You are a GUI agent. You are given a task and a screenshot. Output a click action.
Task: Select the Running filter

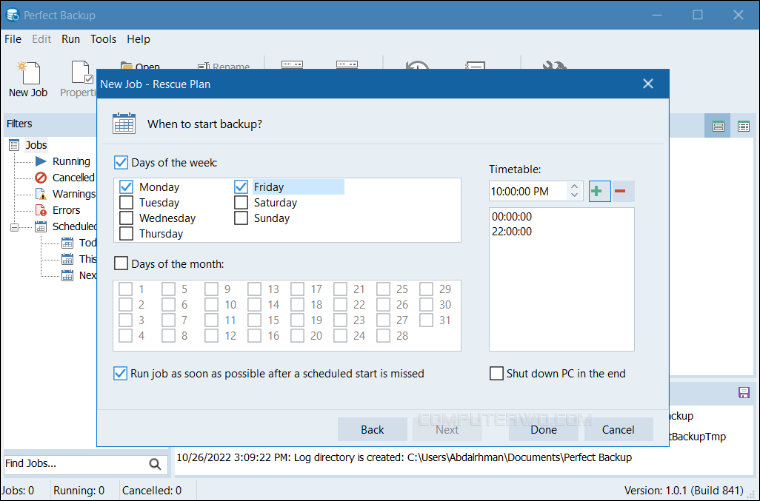pyautogui.click(x=71, y=161)
